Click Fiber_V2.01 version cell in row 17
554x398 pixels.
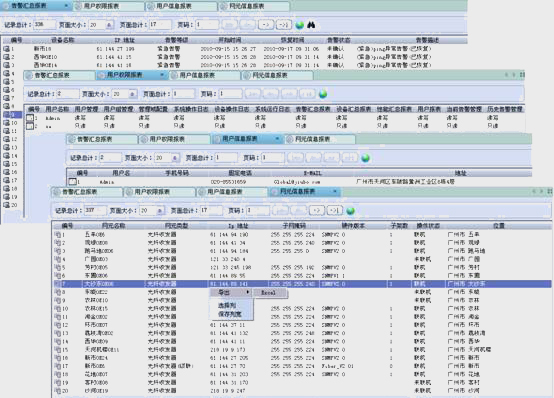click(338, 366)
